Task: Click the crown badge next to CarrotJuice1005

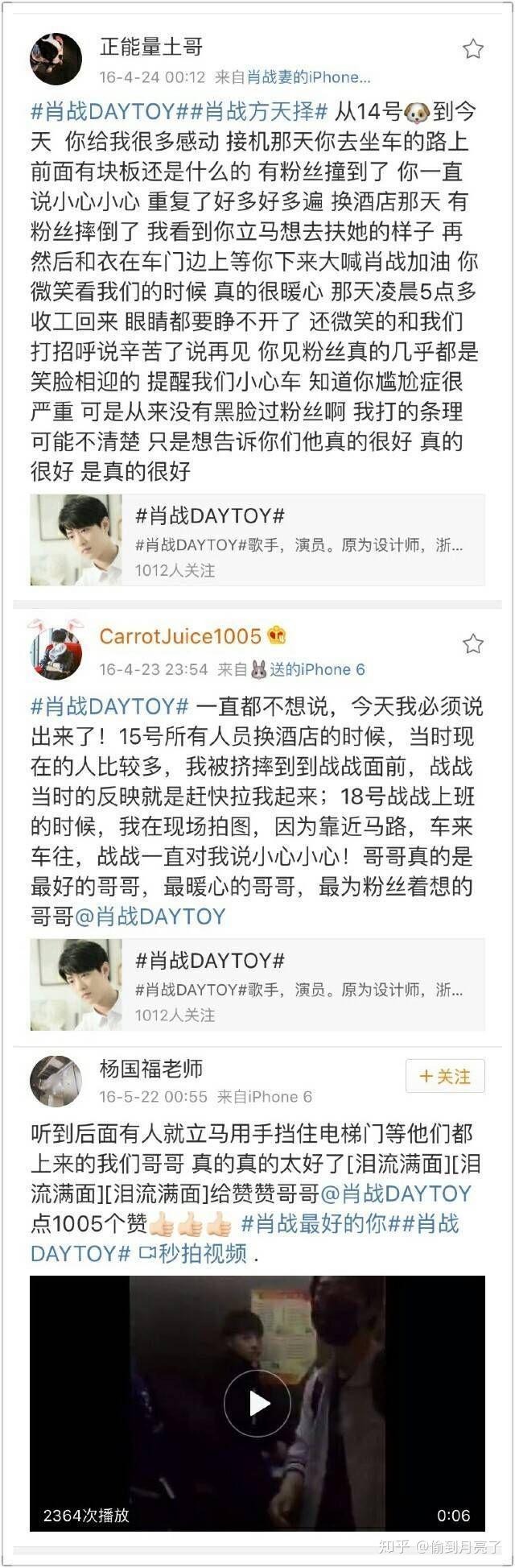Action: pyautogui.click(x=277, y=635)
